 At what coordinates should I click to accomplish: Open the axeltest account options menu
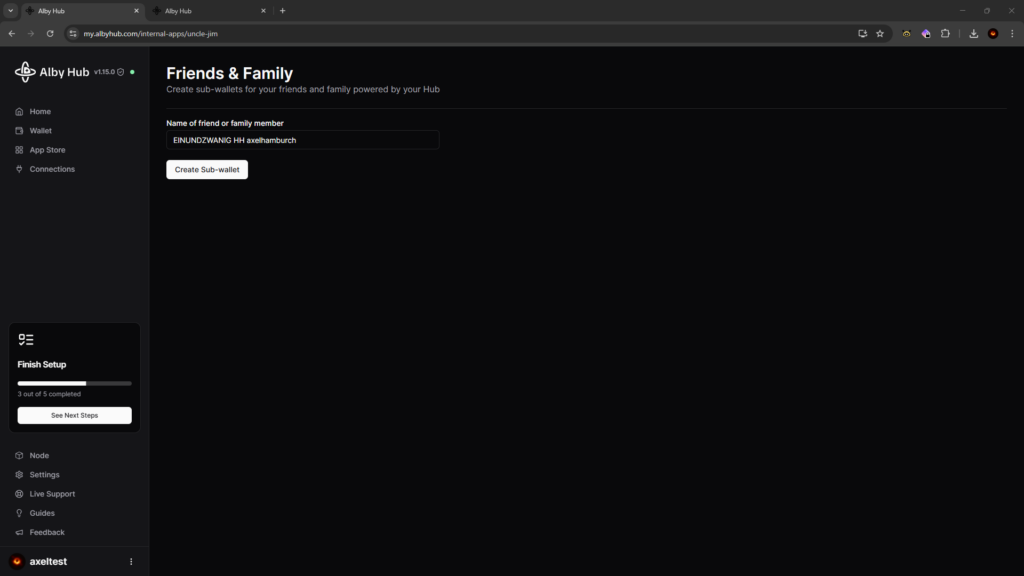(x=131, y=562)
